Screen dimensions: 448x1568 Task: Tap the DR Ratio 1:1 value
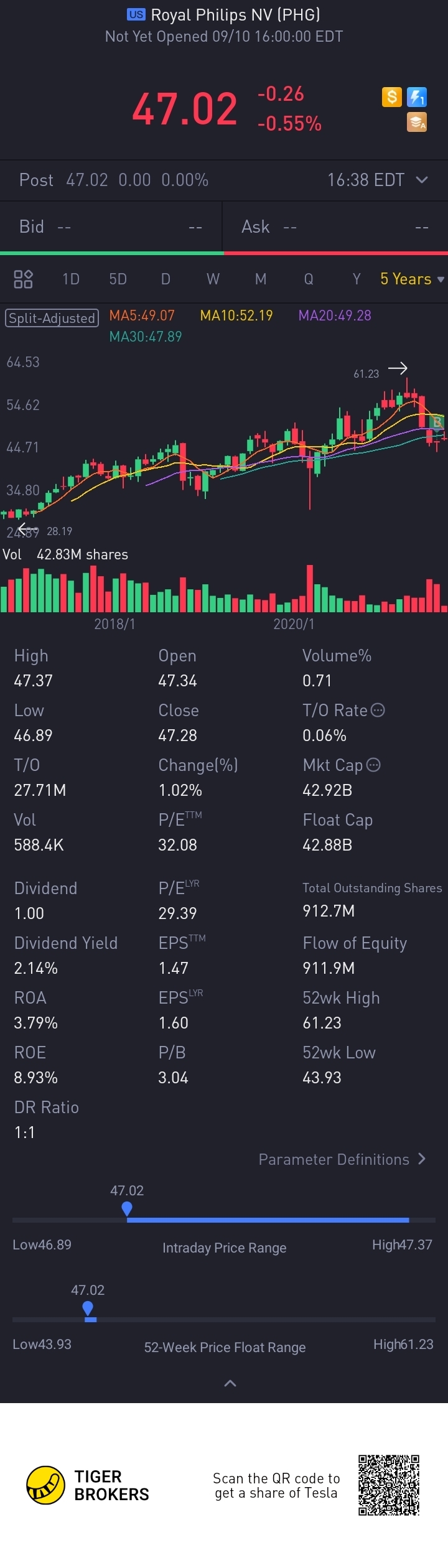click(24, 1132)
